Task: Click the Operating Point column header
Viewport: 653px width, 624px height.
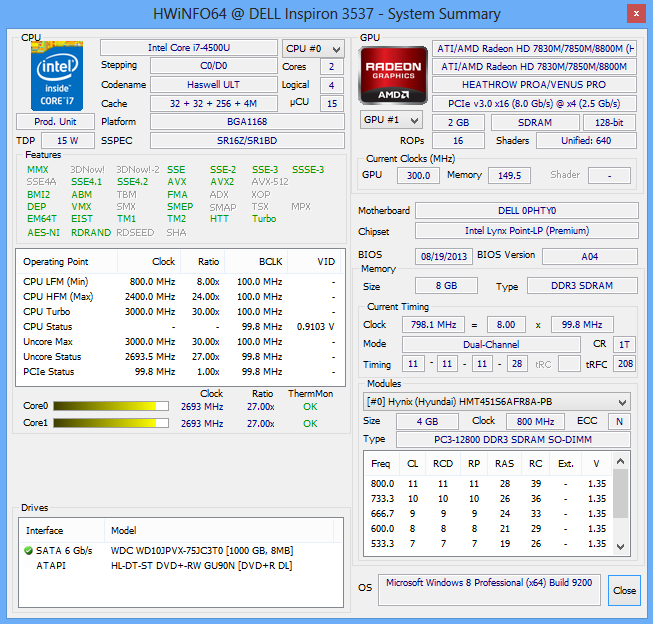Action: (67, 262)
